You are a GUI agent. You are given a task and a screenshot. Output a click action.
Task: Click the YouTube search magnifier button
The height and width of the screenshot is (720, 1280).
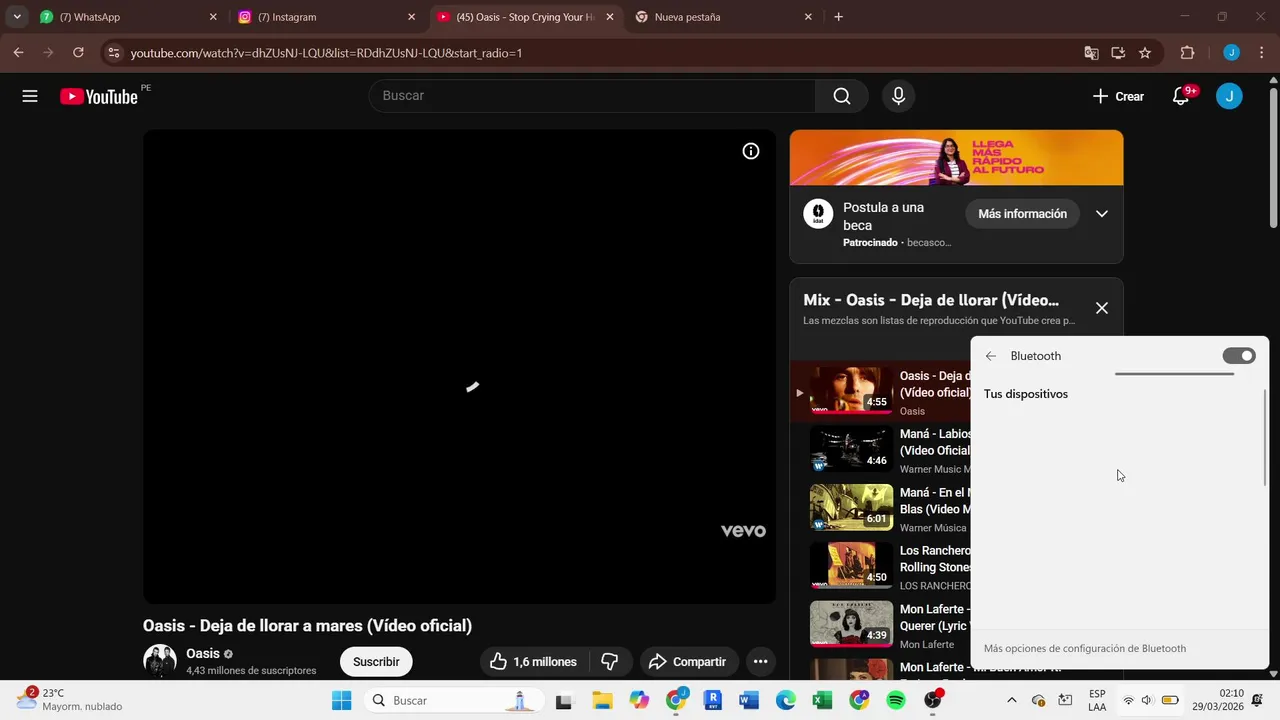842,96
